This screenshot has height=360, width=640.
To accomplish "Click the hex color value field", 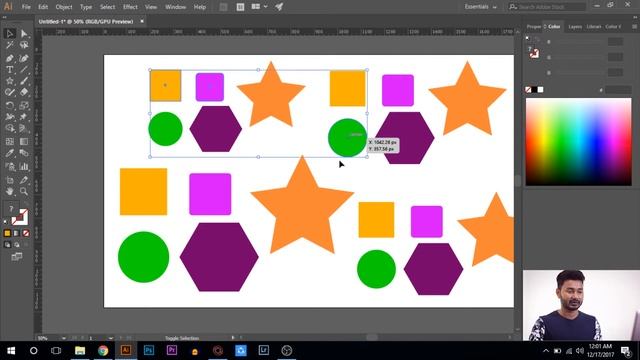I will click(618, 90).
